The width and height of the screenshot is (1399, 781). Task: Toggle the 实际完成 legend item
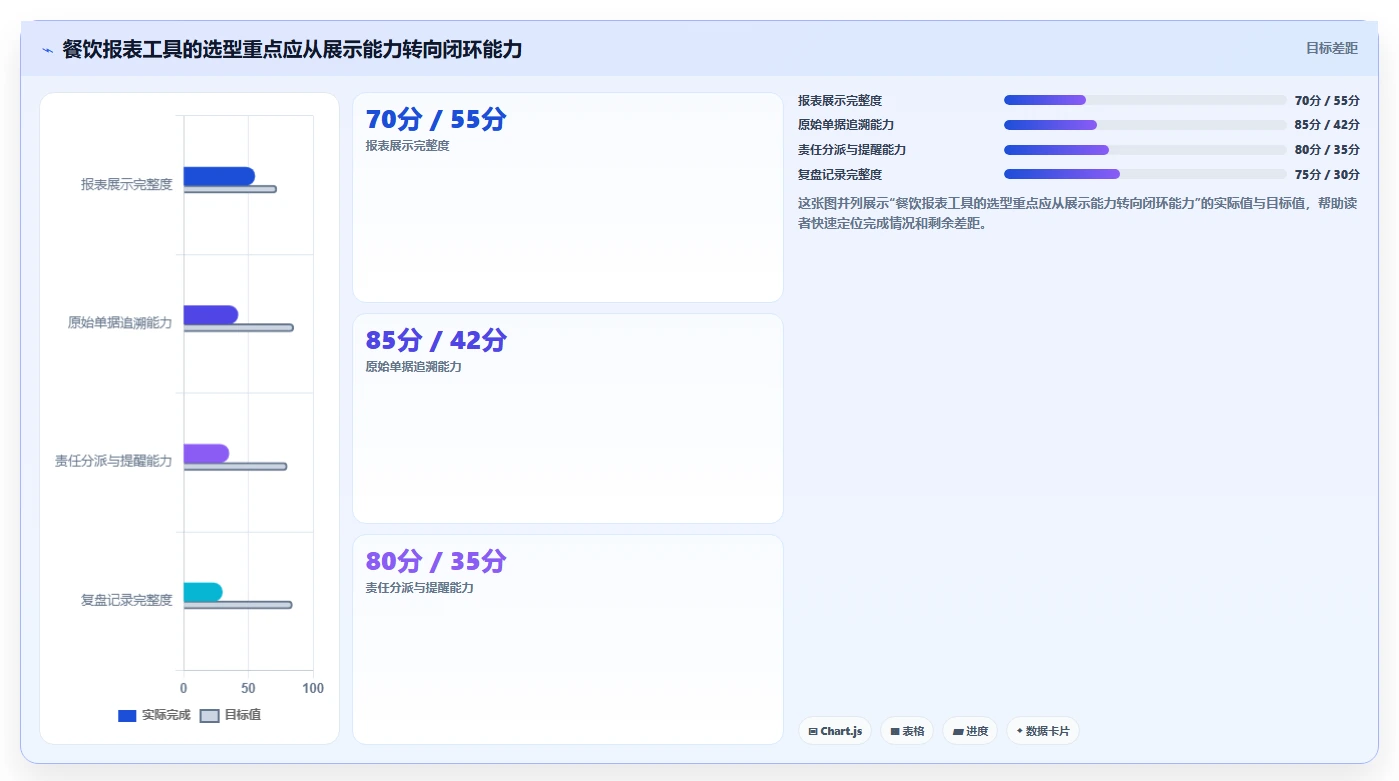[154, 715]
